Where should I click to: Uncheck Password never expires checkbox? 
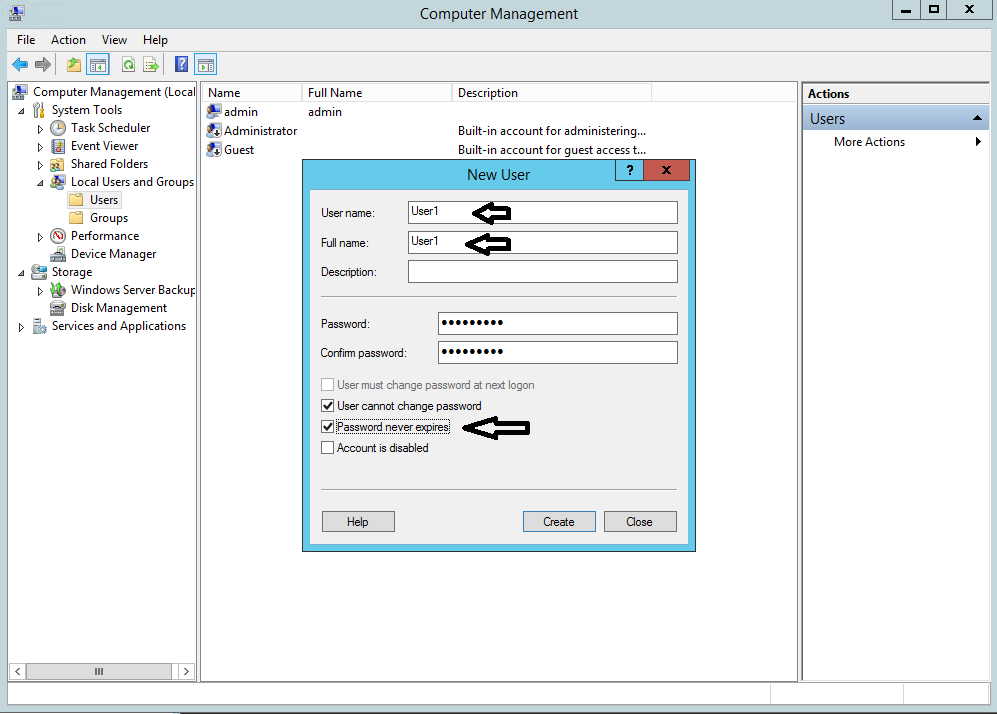[327, 427]
